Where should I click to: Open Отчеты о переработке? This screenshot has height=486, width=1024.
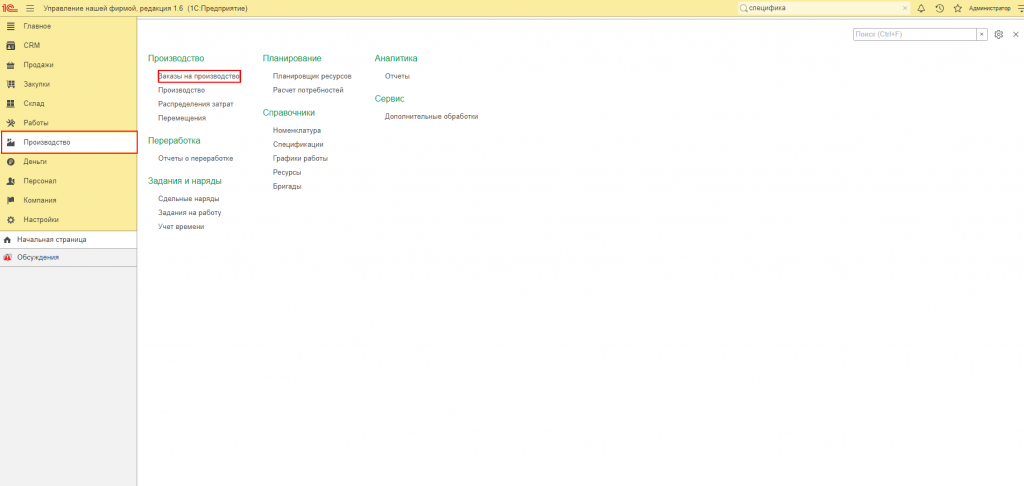(x=196, y=158)
